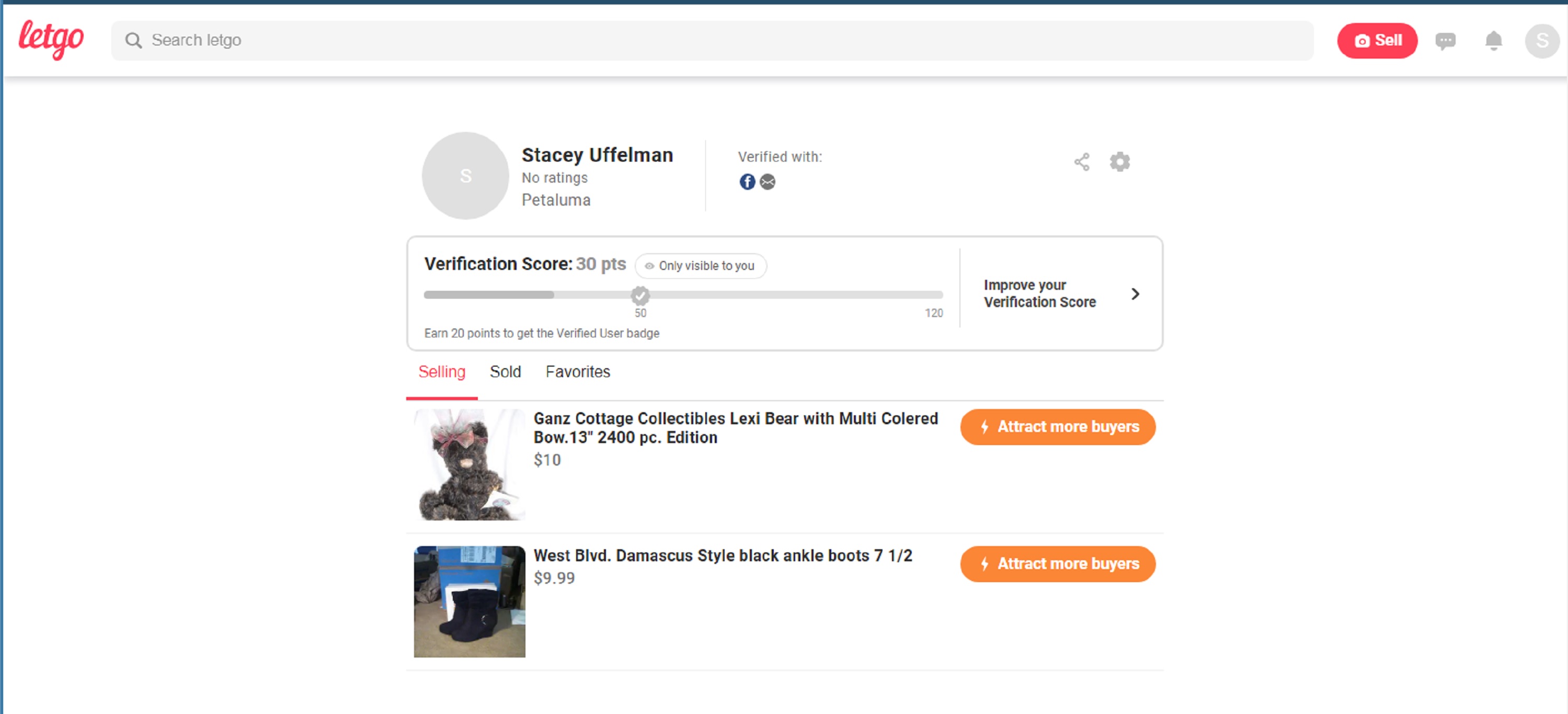Open profile settings gear
1568x714 pixels.
(1119, 162)
